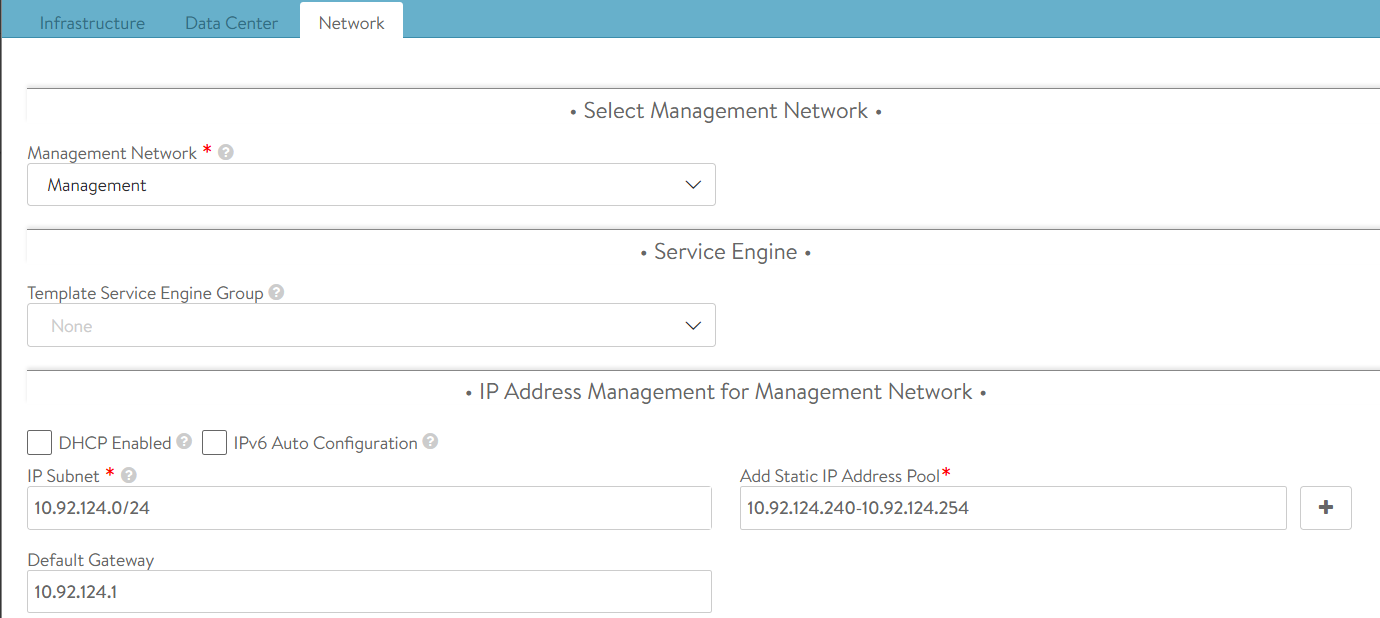
Task: Select the Network tab
Action: pos(351,23)
